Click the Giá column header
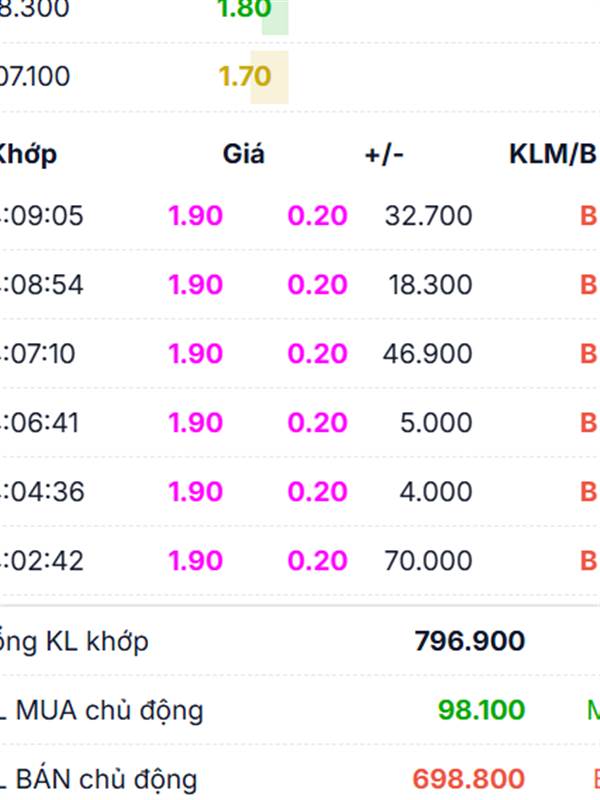Image resolution: width=600 pixels, height=800 pixels. click(x=243, y=154)
